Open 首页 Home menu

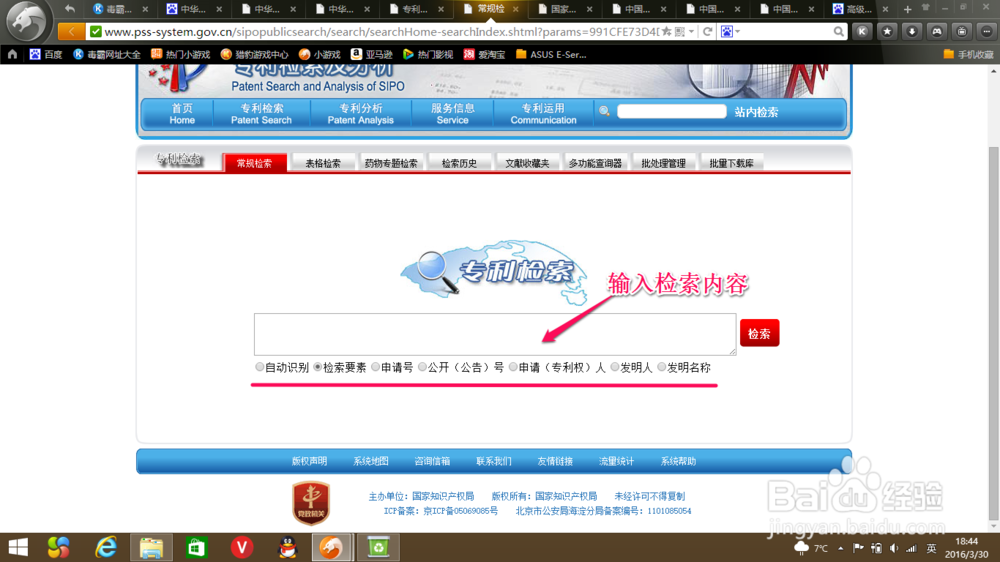click(x=182, y=114)
